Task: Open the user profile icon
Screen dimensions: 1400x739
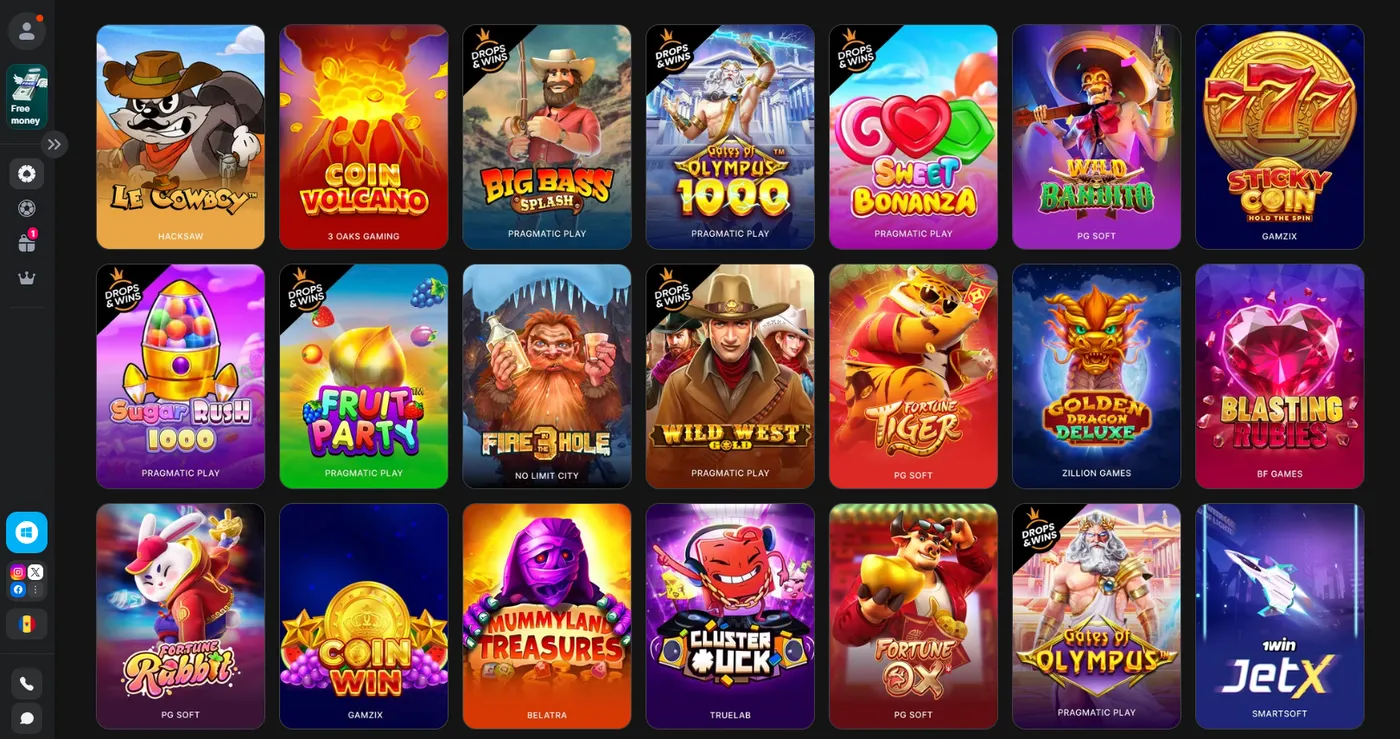Action: coord(27,31)
